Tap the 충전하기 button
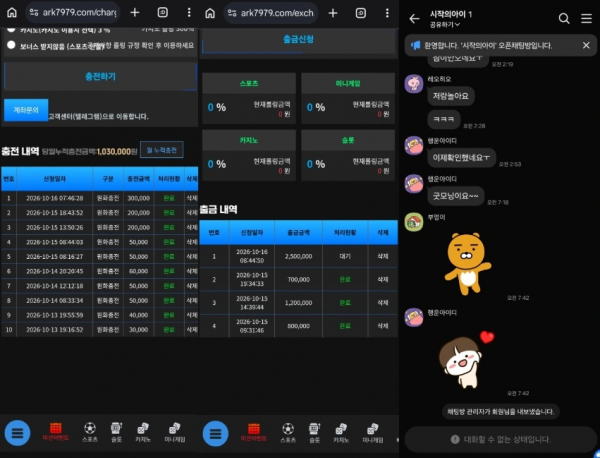 click(100, 77)
